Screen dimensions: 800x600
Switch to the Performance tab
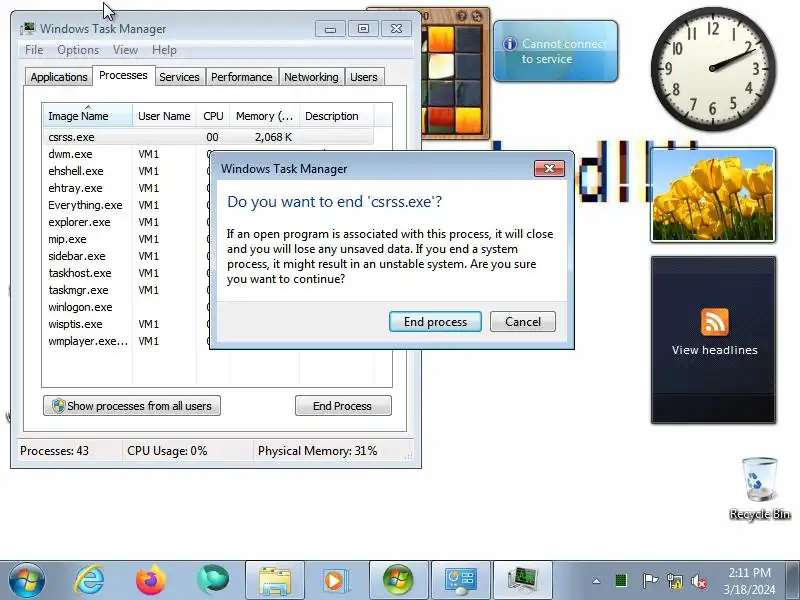[241, 77]
